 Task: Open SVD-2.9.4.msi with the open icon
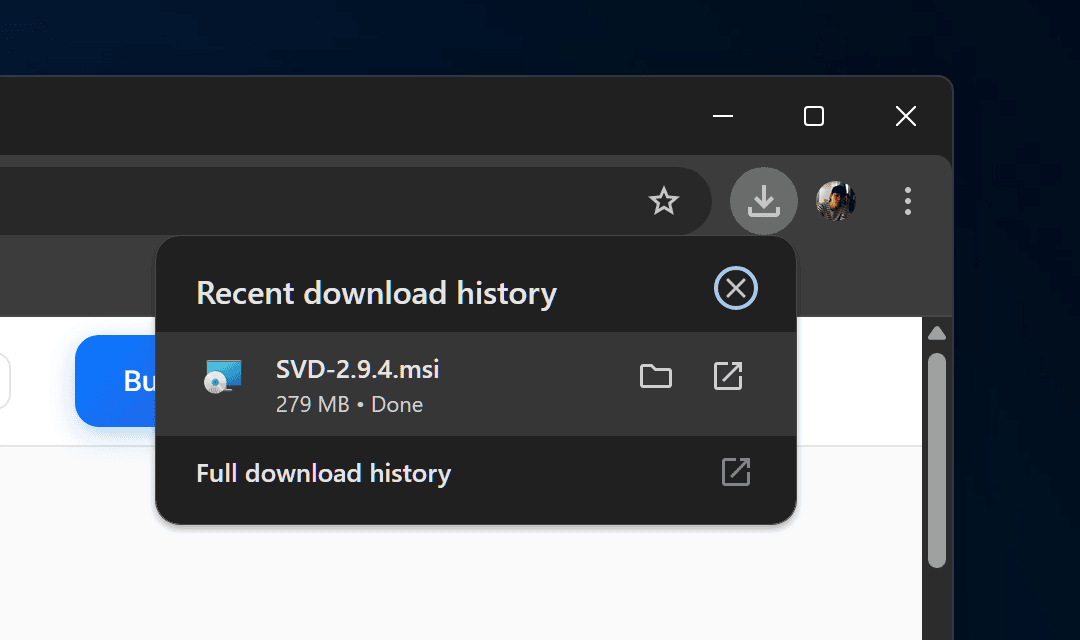coord(728,376)
